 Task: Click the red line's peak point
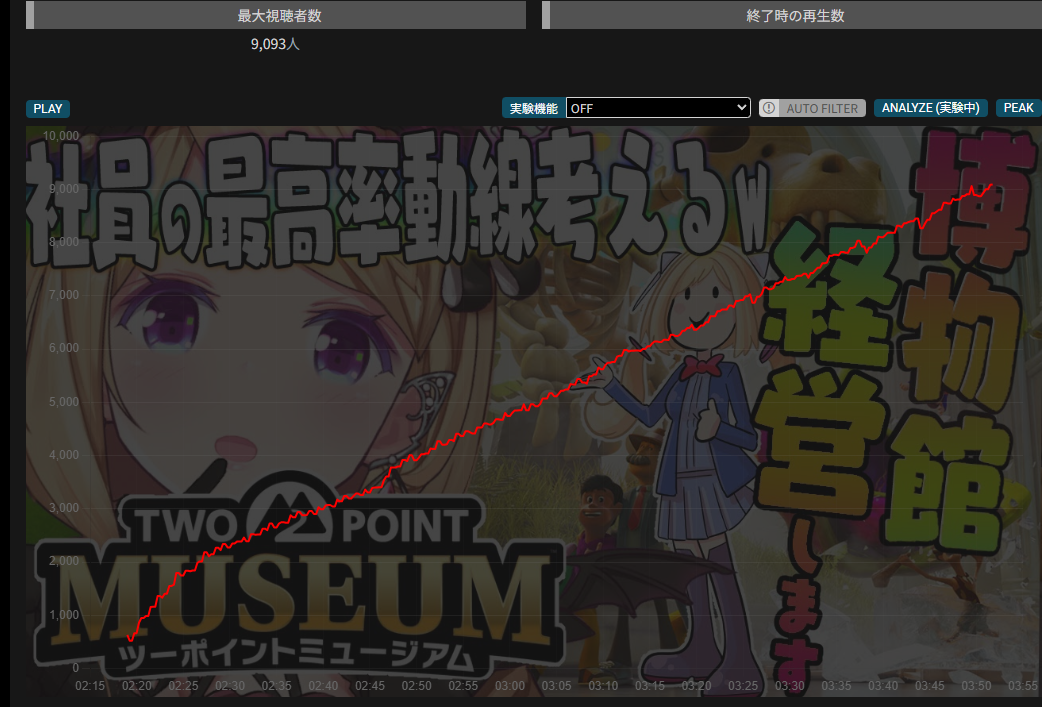[x=991, y=185]
